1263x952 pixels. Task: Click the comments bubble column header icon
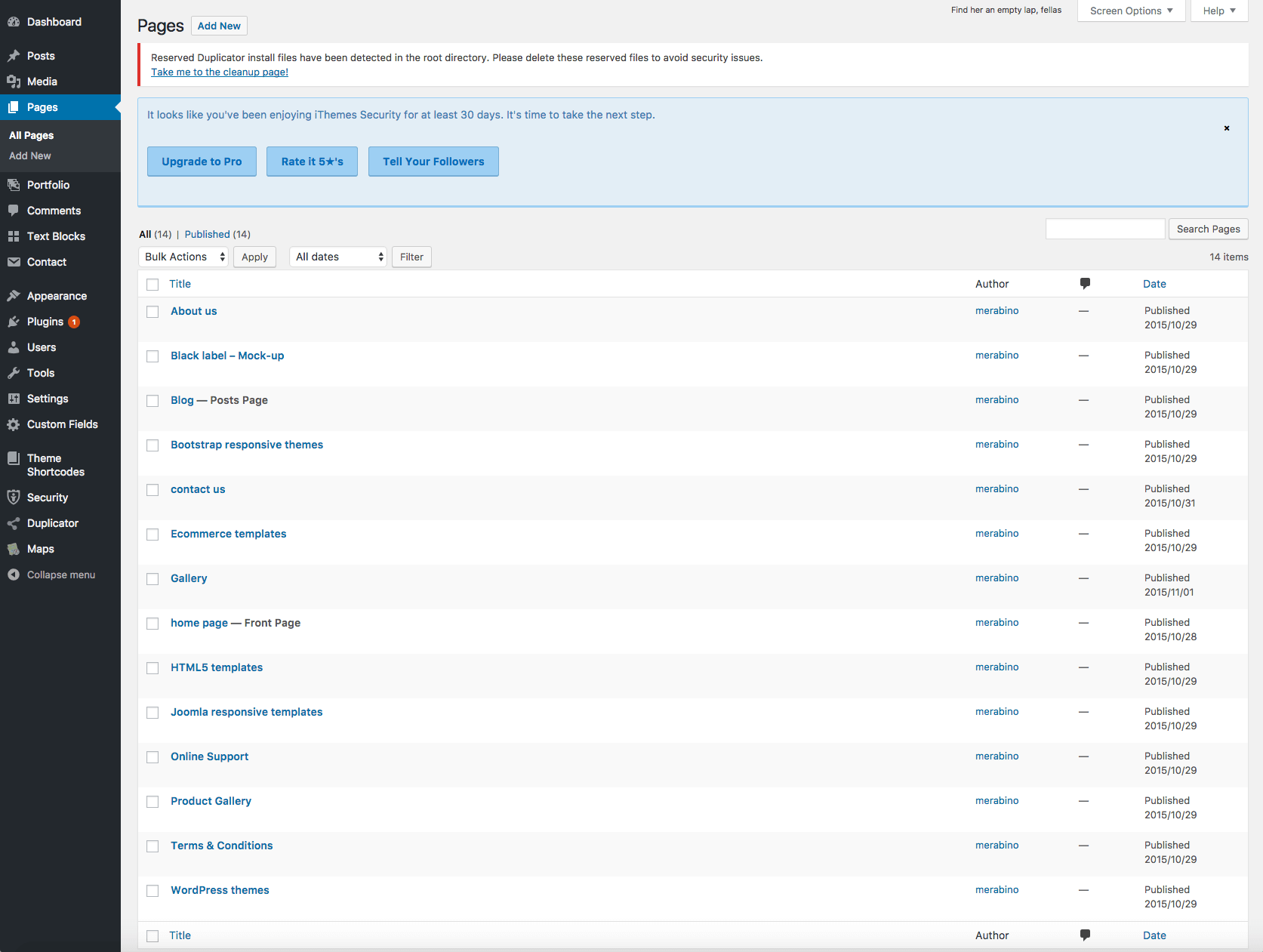pyautogui.click(x=1085, y=284)
